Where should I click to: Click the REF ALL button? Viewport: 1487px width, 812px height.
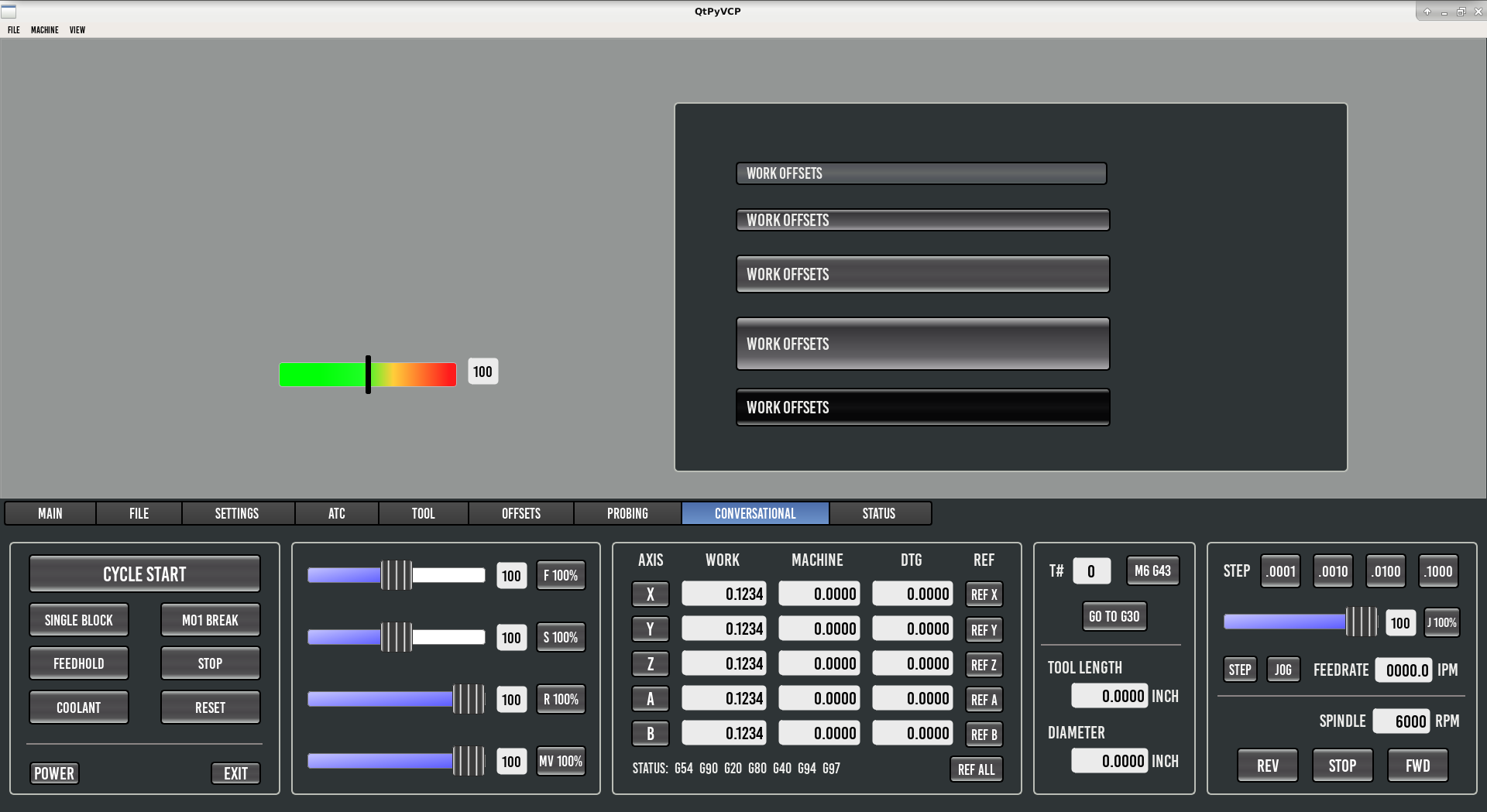coord(977,769)
